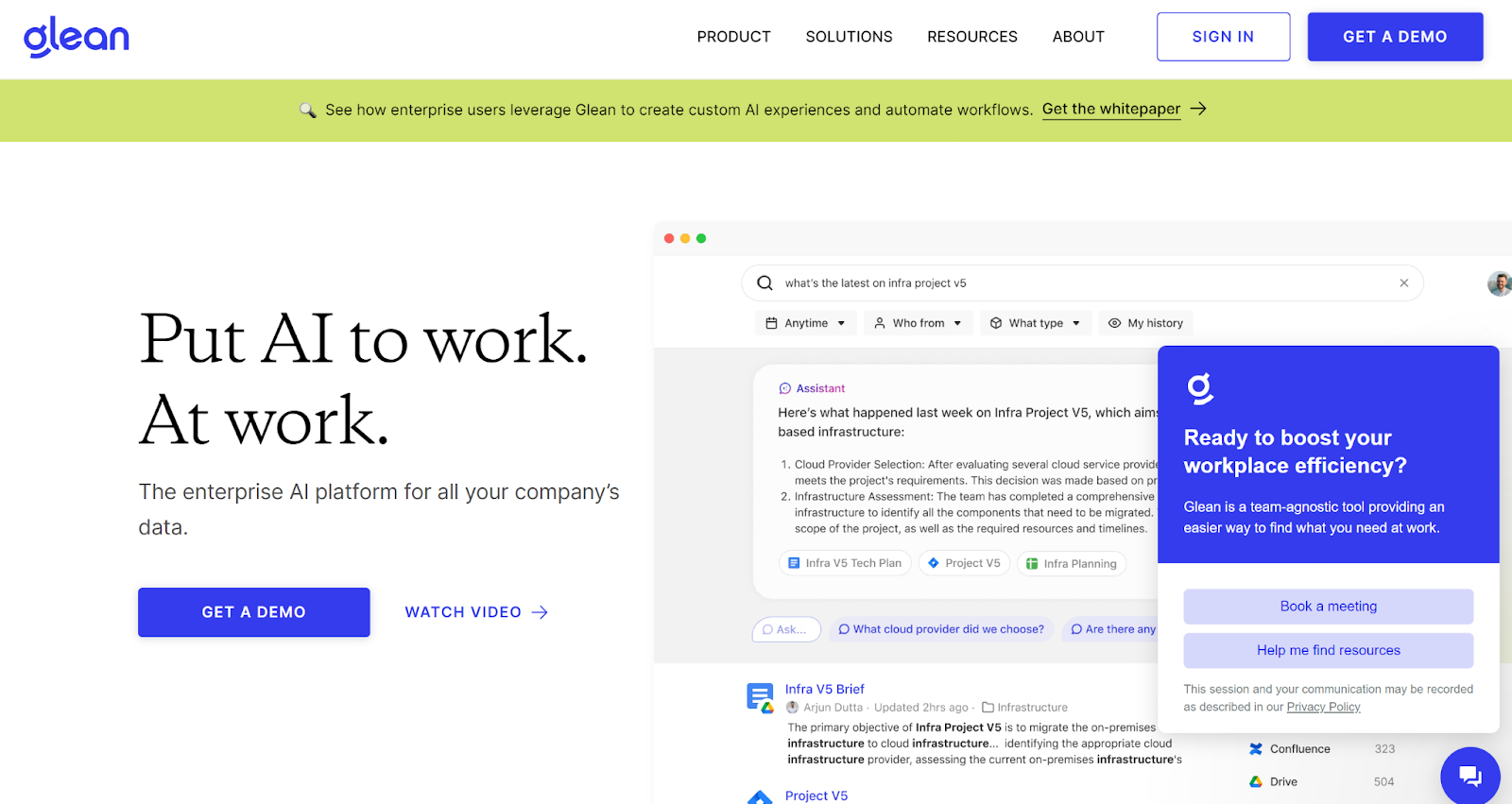
Task: Click the arrow after Get the whitepaper
Action: click(1198, 109)
